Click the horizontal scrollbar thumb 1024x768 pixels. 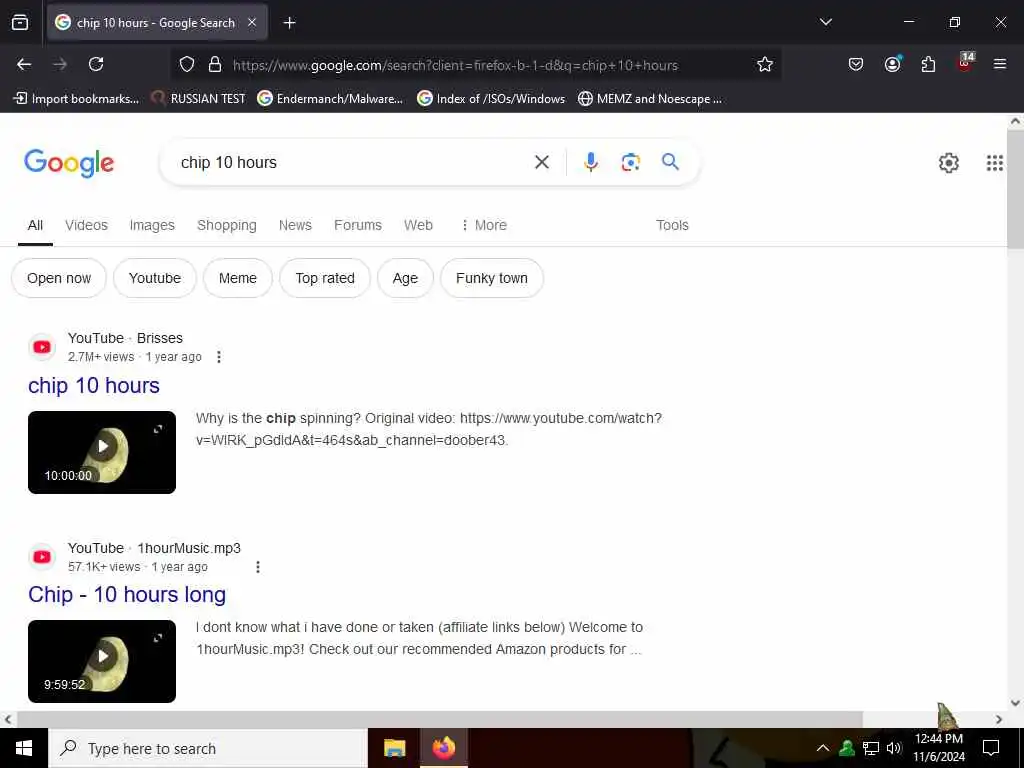point(440,719)
